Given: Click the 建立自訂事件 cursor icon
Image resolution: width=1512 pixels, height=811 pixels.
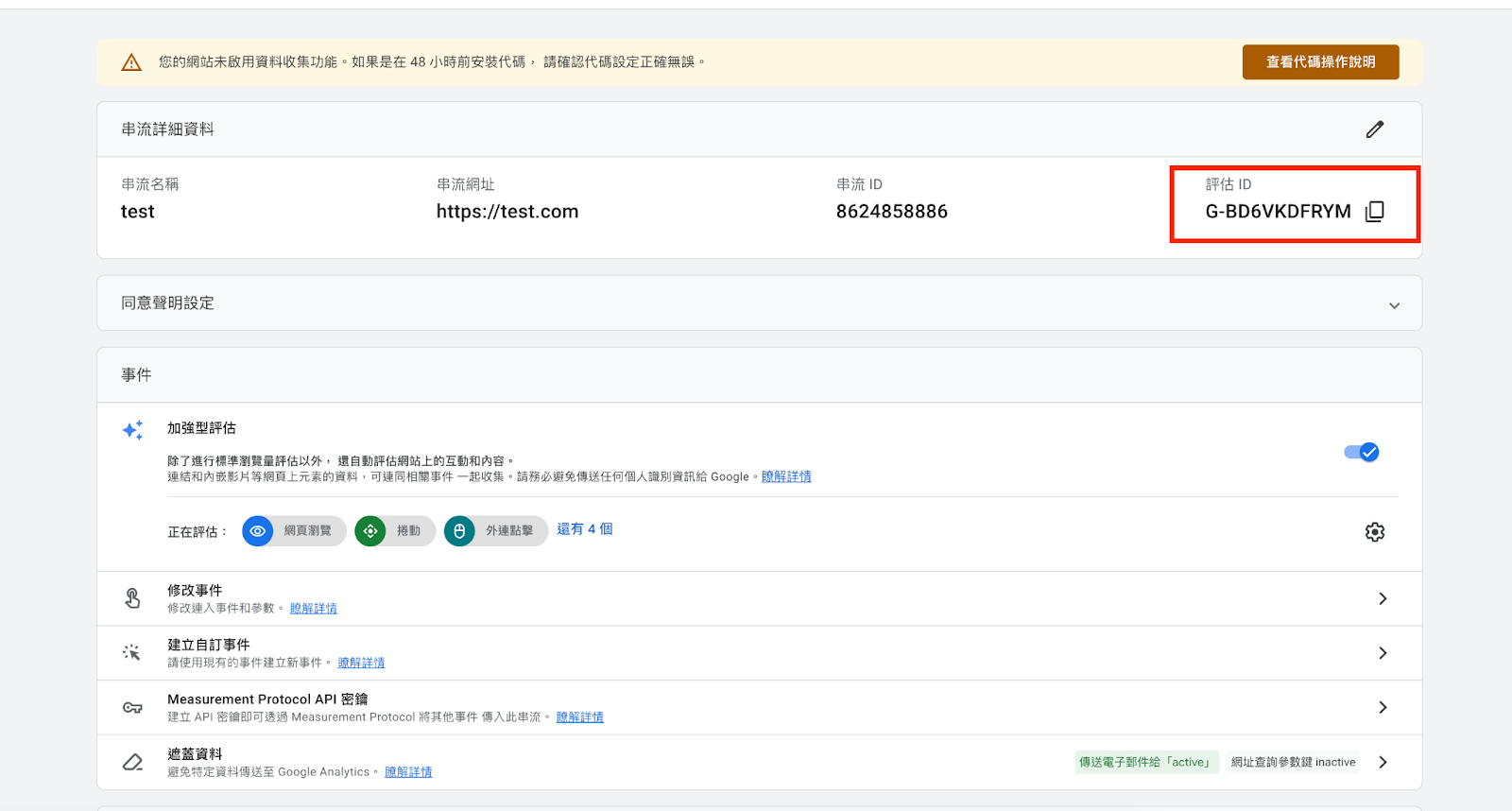Looking at the screenshot, I should pyautogui.click(x=131, y=652).
